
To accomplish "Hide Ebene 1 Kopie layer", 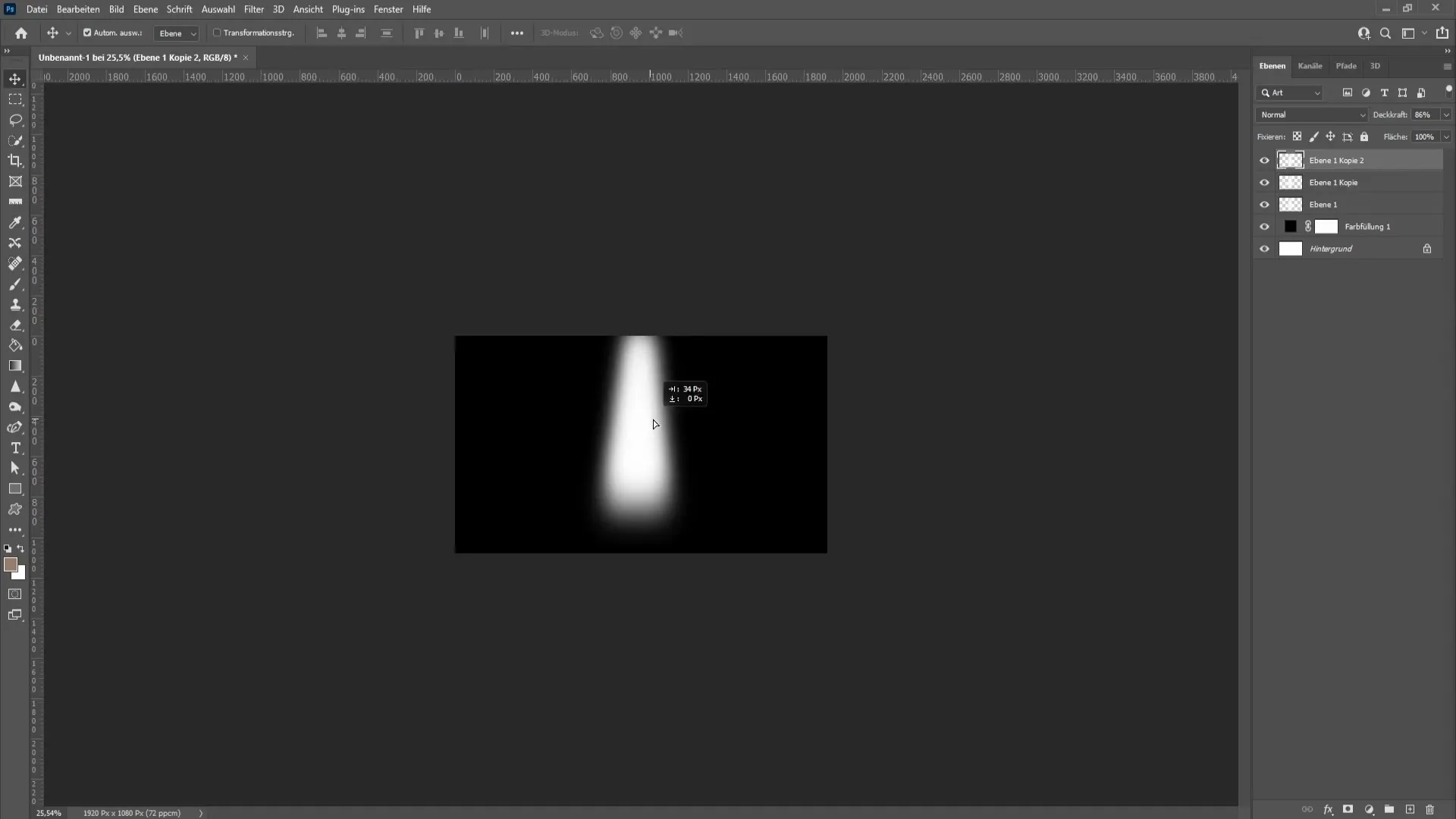I will click(x=1265, y=182).
